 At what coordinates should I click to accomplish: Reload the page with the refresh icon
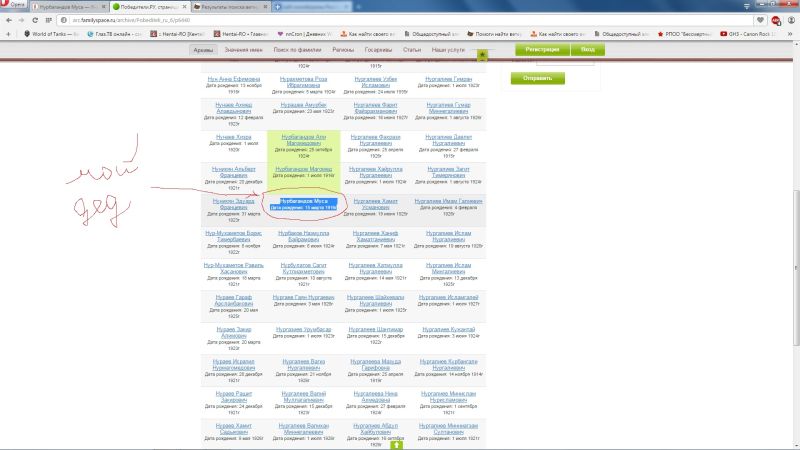tap(35, 20)
